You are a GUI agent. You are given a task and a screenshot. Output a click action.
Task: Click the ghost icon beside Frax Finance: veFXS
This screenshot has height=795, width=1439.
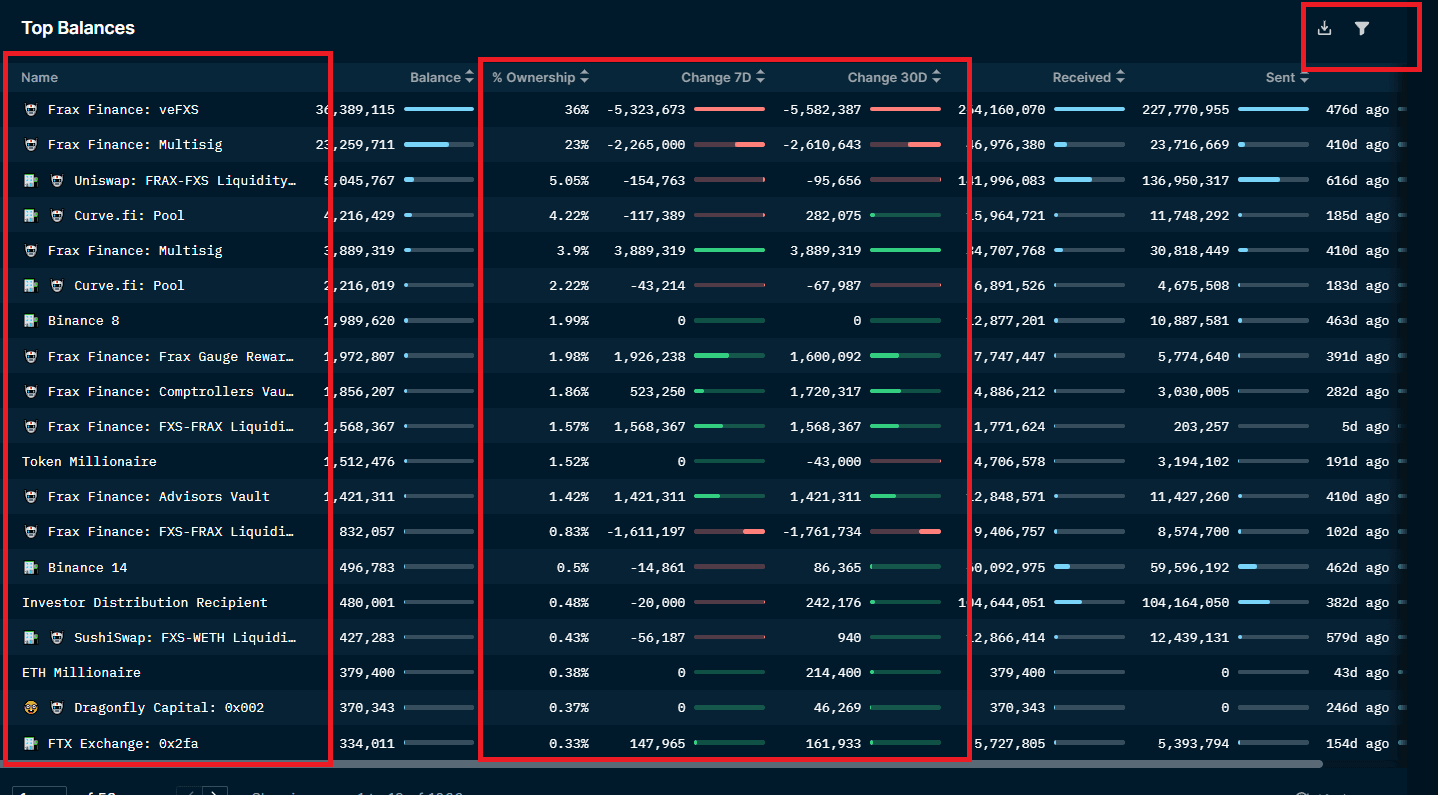point(30,109)
